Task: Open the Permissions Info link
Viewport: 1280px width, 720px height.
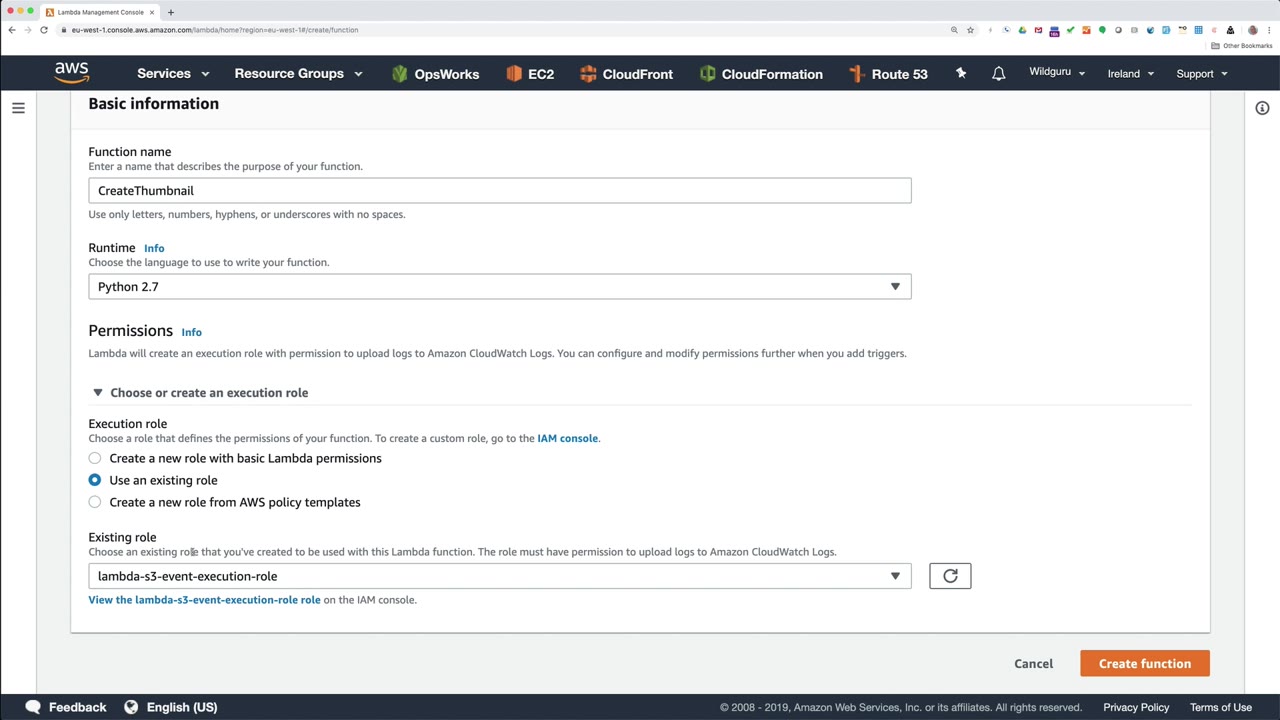Action: point(191,332)
